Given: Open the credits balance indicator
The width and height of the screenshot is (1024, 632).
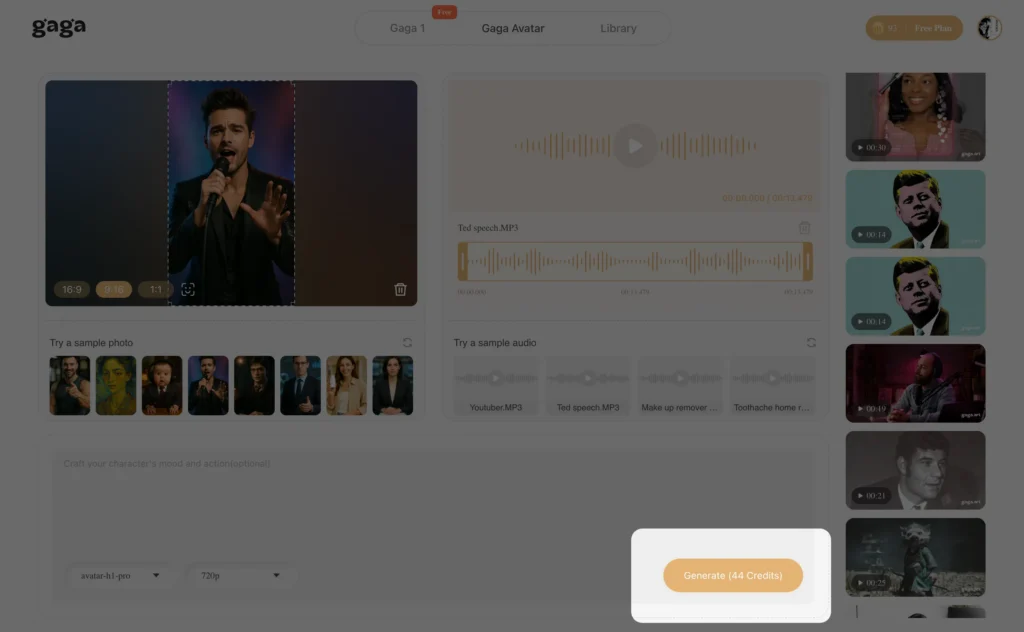Looking at the screenshot, I should (888, 27).
